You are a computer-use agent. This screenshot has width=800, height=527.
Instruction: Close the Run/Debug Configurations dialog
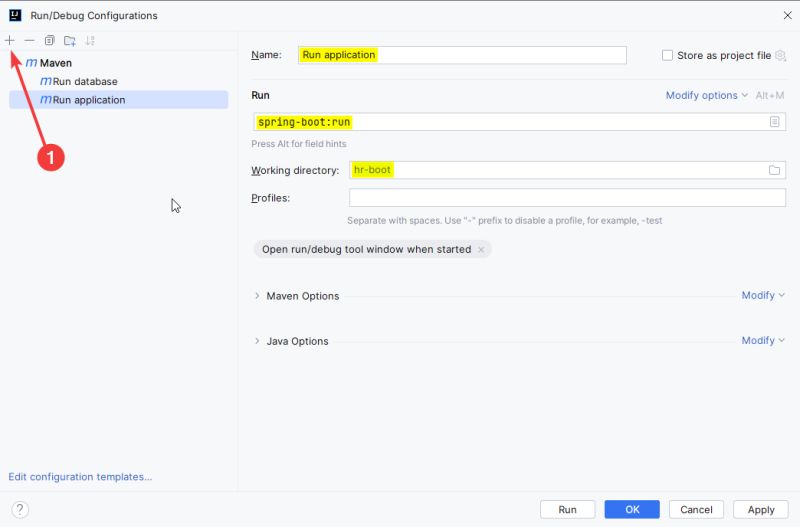pyautogui.click(x=787, y=15)
